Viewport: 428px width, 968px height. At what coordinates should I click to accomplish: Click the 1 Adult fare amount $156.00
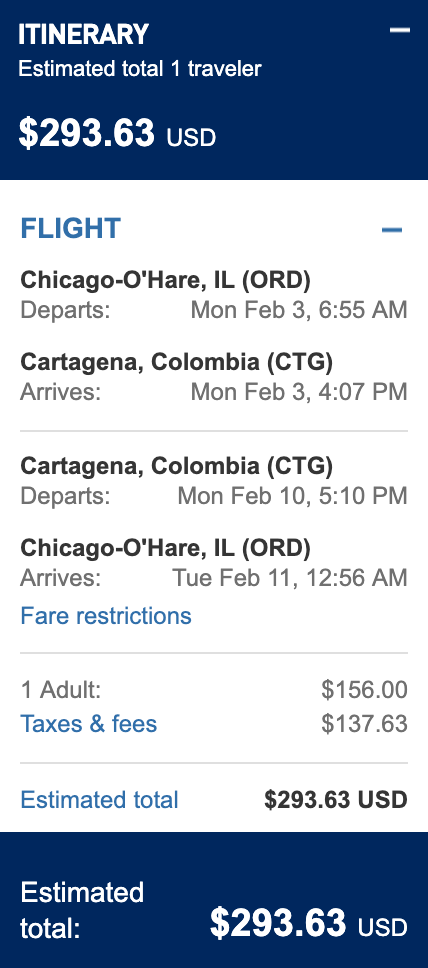(x=364, y=690)
